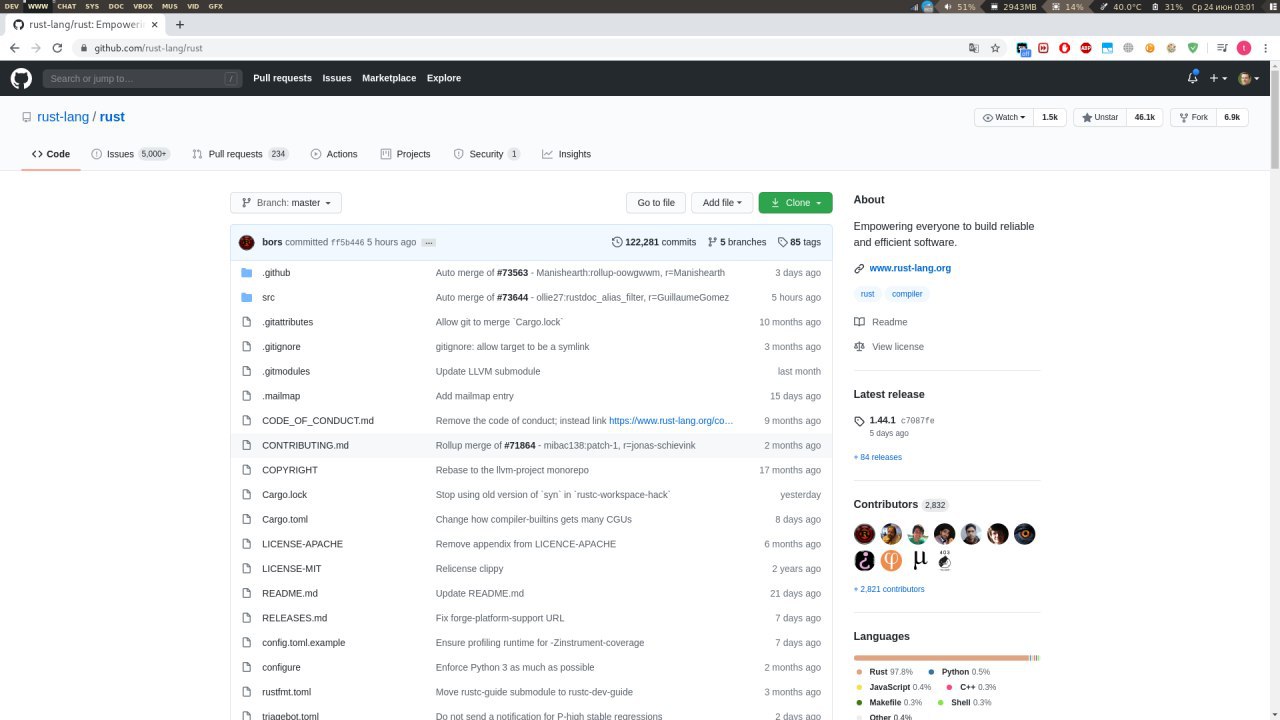Screen dimensions: 1280x720
Task: Click the Readme book icon
Action: click(x=859, y=322)
